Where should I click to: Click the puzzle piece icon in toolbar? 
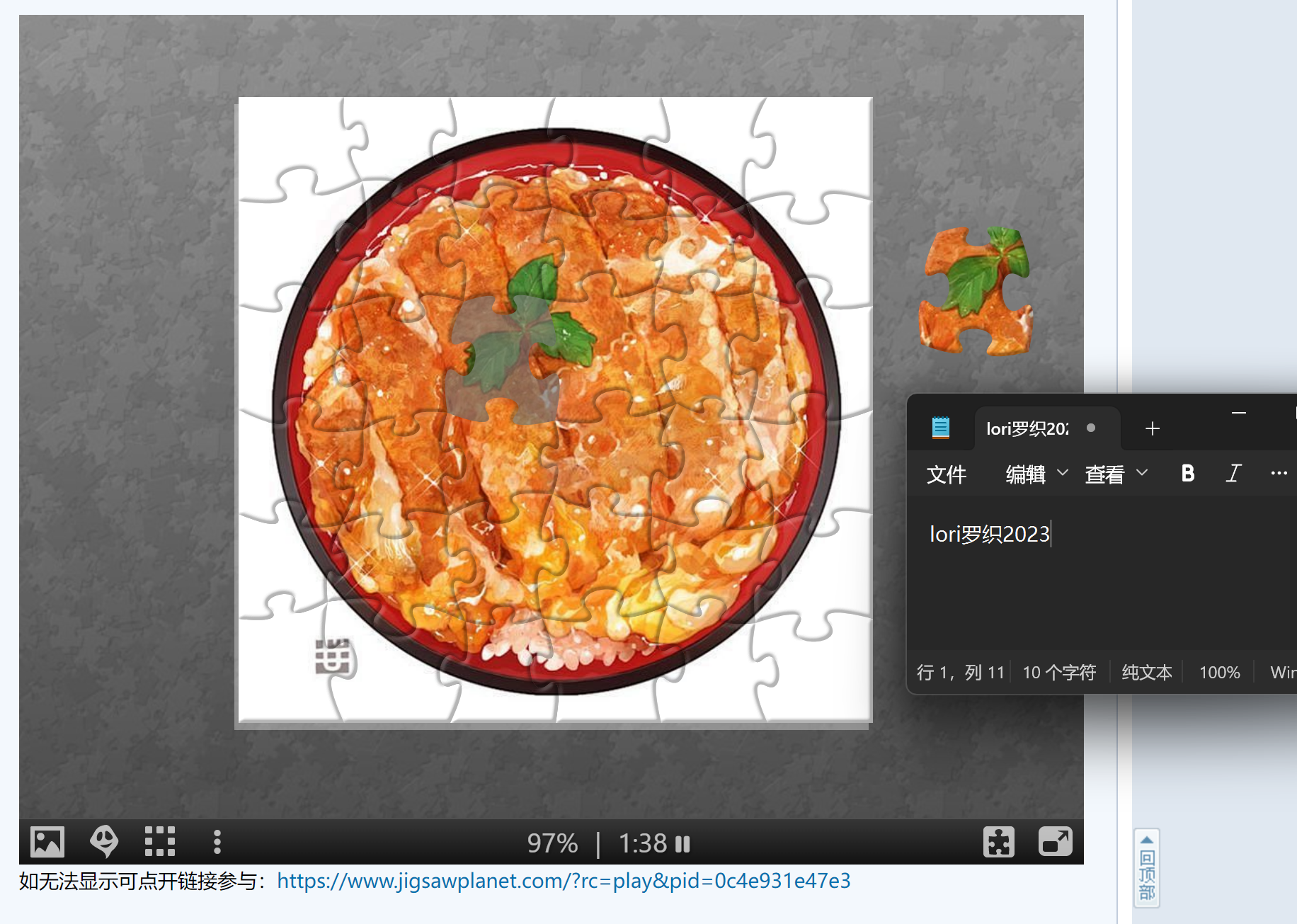999,842
